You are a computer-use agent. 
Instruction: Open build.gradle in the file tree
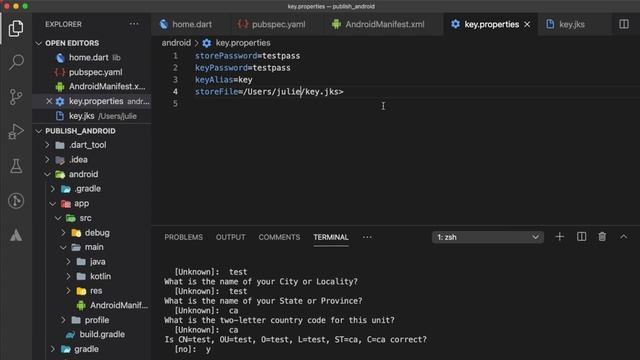(102, 334)
